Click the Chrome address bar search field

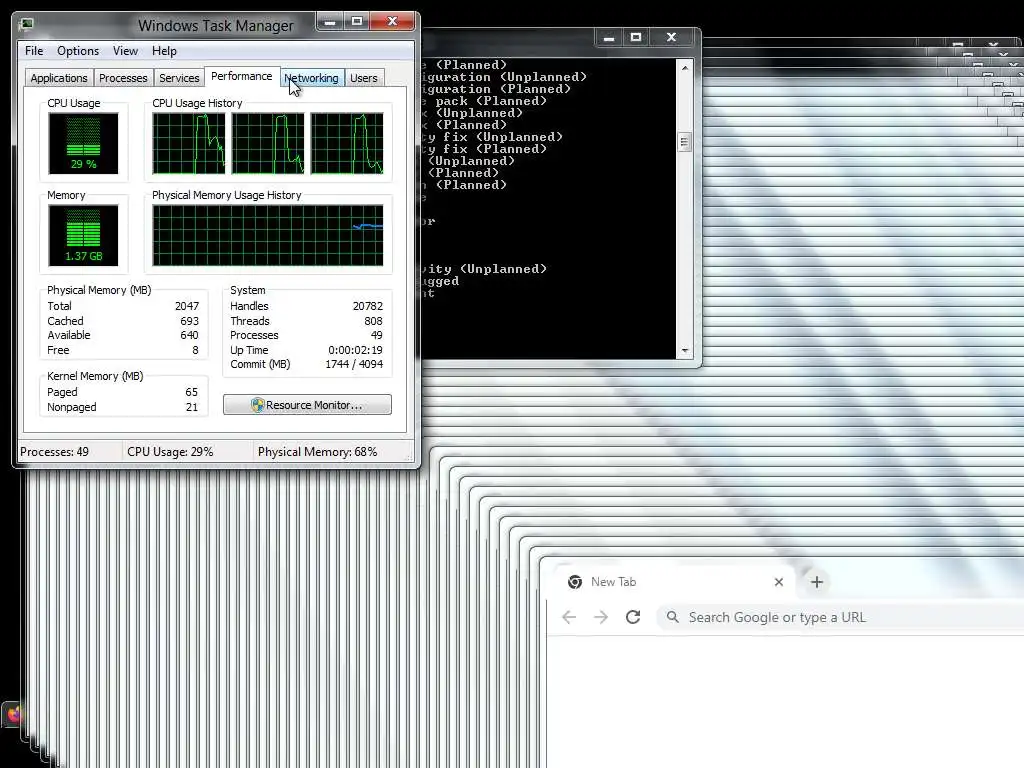[x=840, y=617]
